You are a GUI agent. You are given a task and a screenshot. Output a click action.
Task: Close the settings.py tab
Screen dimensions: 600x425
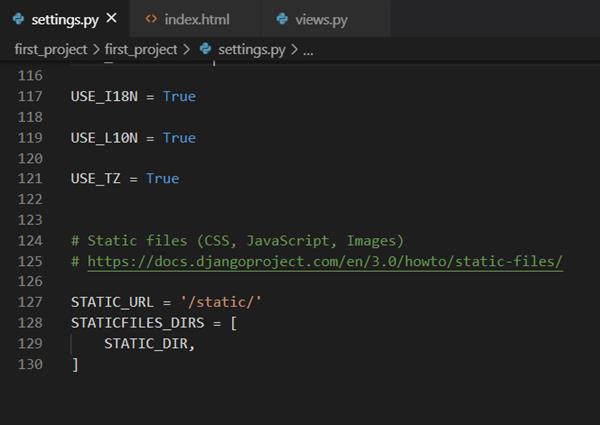point(111,19)
